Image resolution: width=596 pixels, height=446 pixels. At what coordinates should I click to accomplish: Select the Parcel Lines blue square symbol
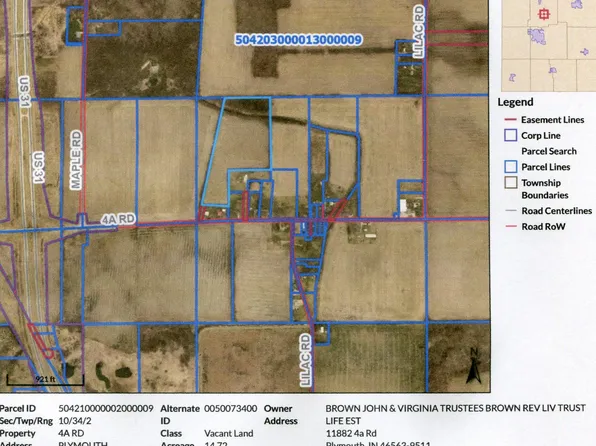pyautogui.click(x=510, y=167)
